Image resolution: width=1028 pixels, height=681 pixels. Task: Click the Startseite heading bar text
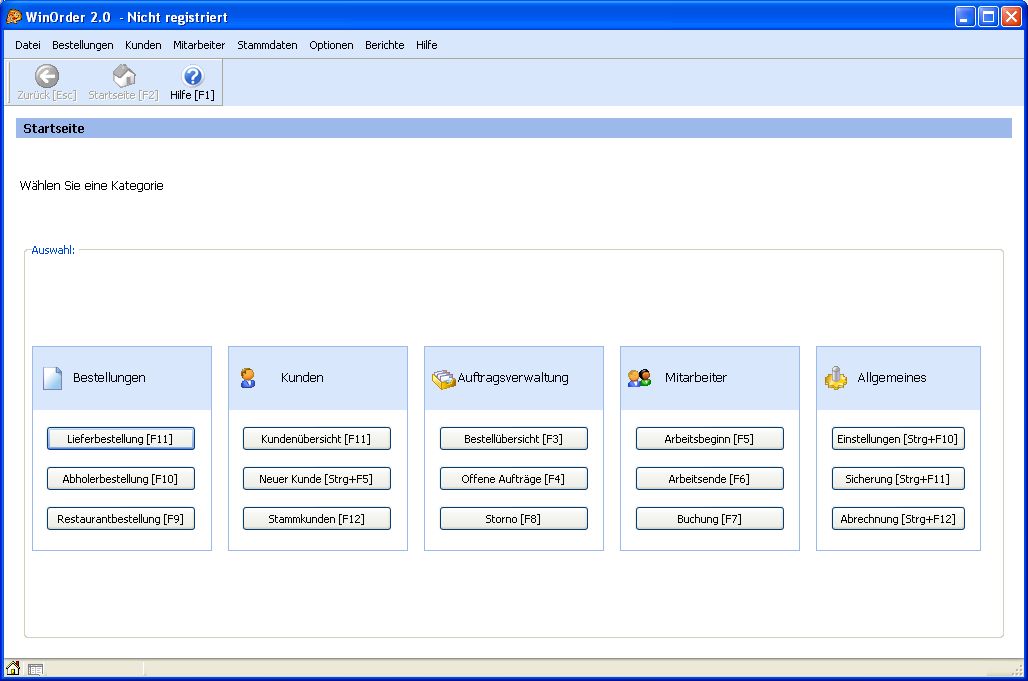pos(54,128)
